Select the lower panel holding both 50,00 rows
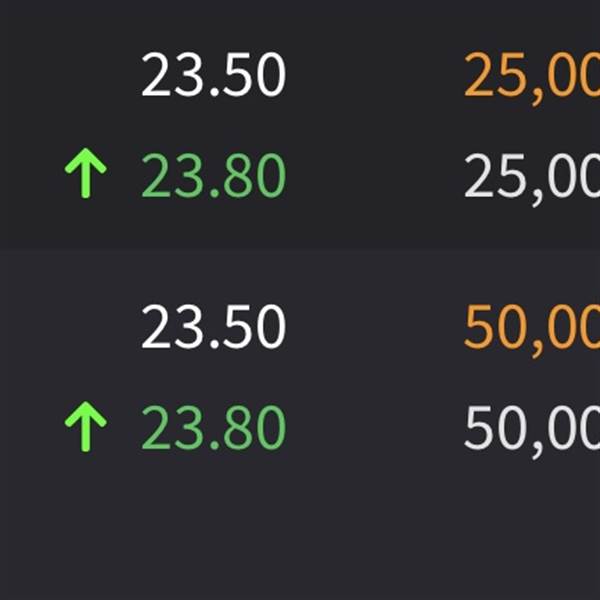The width and height of the screenshot is (600, 600). [300, 425]
